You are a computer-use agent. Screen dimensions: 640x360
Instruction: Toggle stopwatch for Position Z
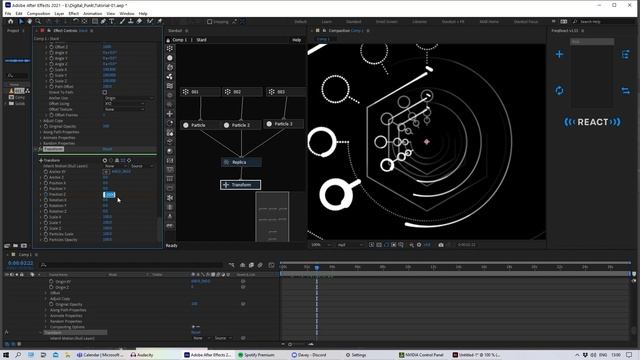coord(46,194)
